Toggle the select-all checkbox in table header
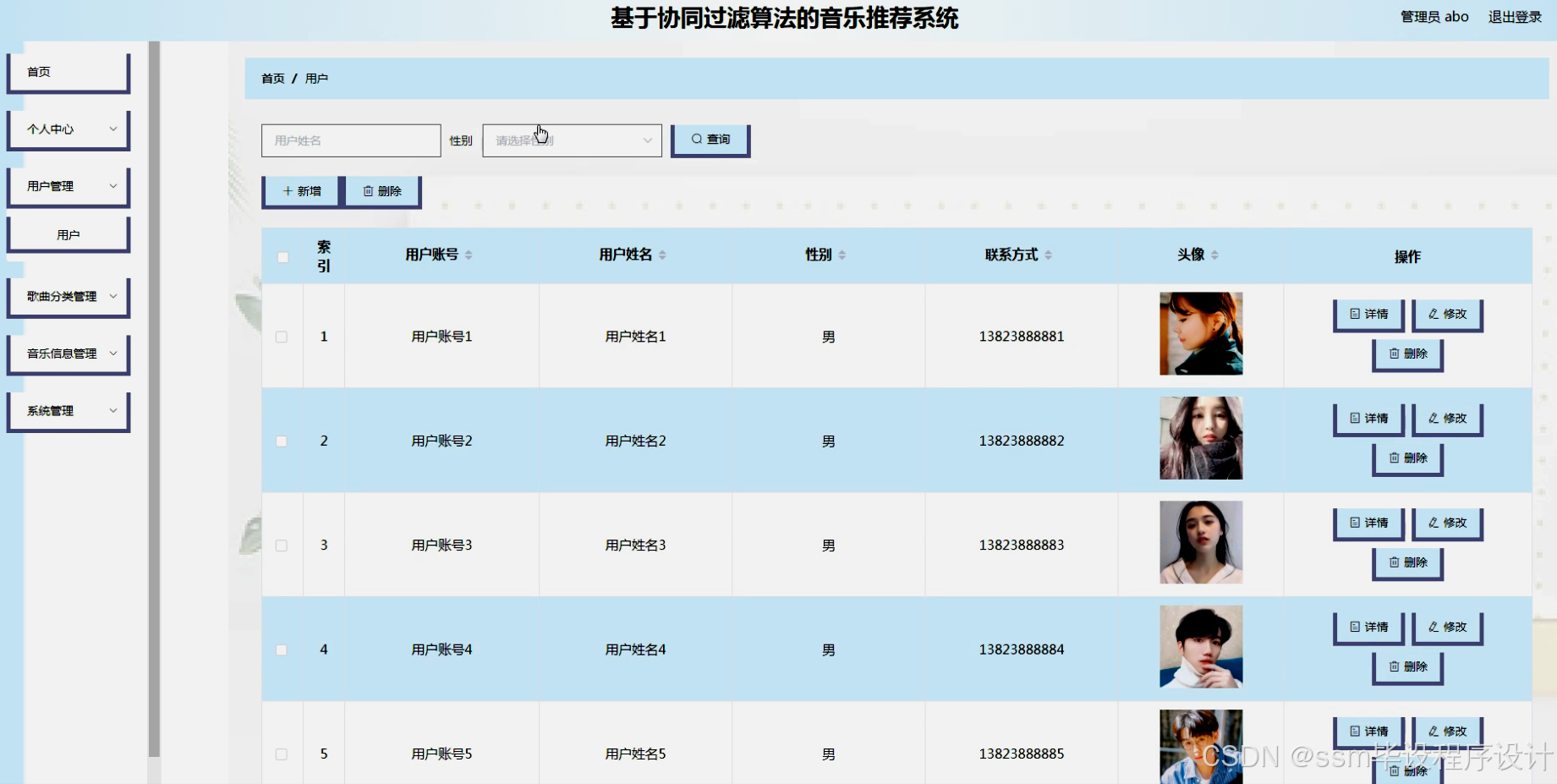Screen dimensions: 1557x784 (x=282, y=256)
